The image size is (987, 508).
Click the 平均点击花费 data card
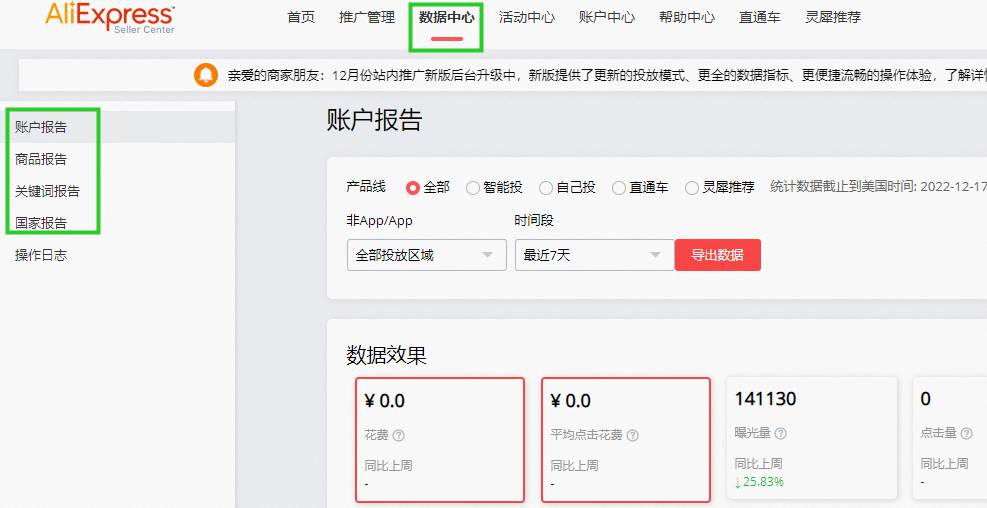click(x=626, y=439)
